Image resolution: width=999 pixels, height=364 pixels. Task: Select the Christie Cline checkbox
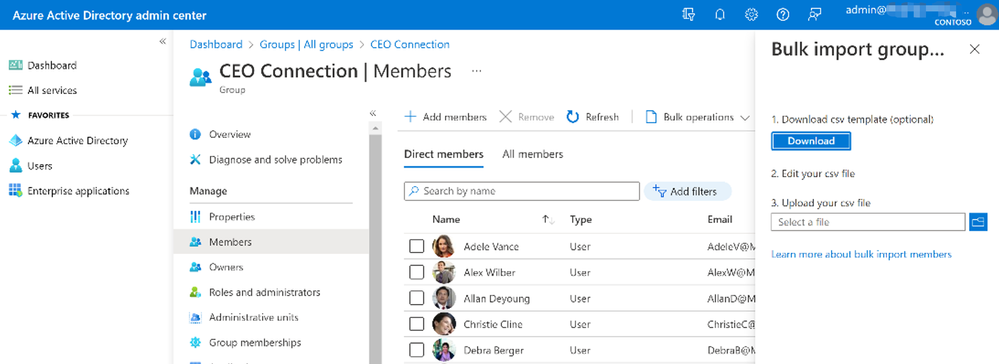[x=416, y=324]
